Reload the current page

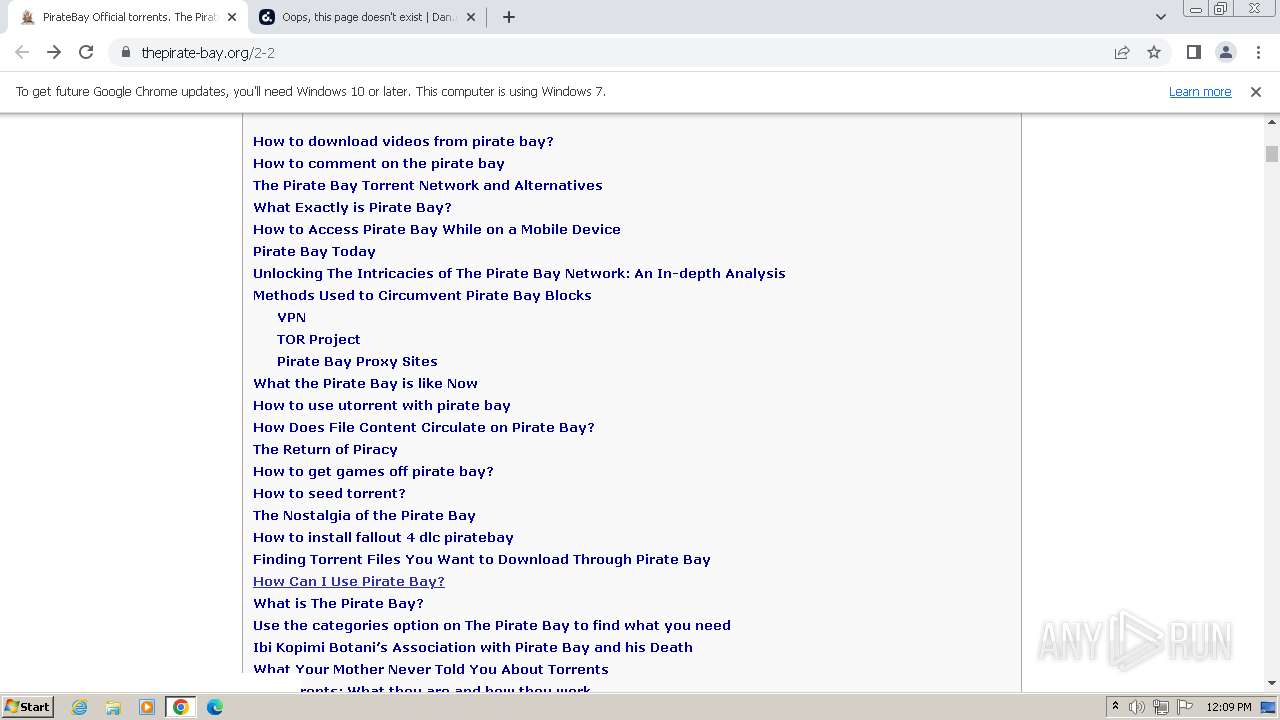[86, 52]
